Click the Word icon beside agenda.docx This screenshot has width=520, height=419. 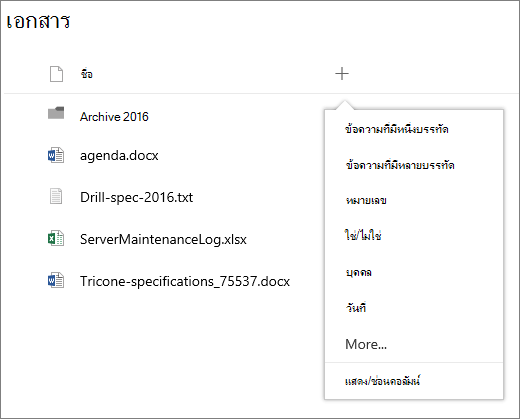pyautogui.click(x=56, y=155)
